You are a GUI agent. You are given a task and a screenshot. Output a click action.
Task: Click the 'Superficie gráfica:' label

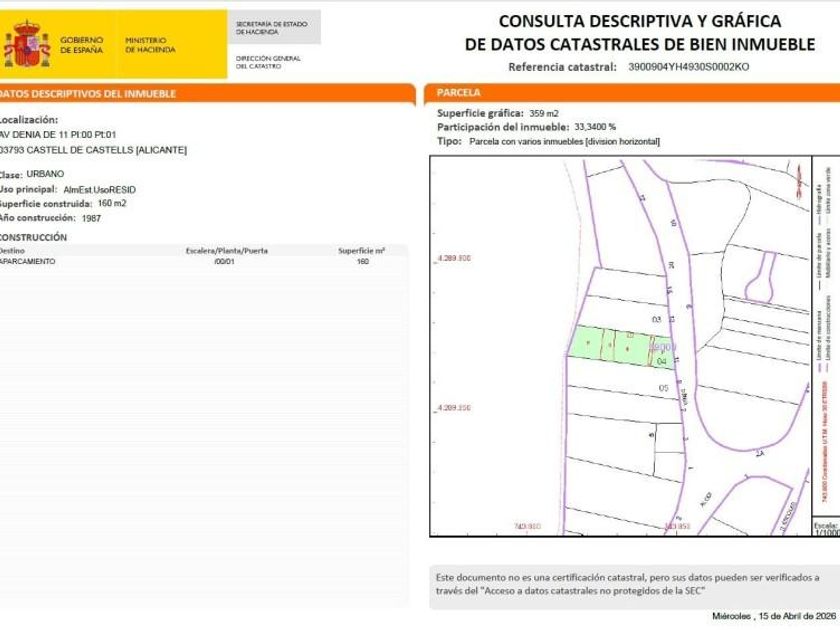click(480, 114)
